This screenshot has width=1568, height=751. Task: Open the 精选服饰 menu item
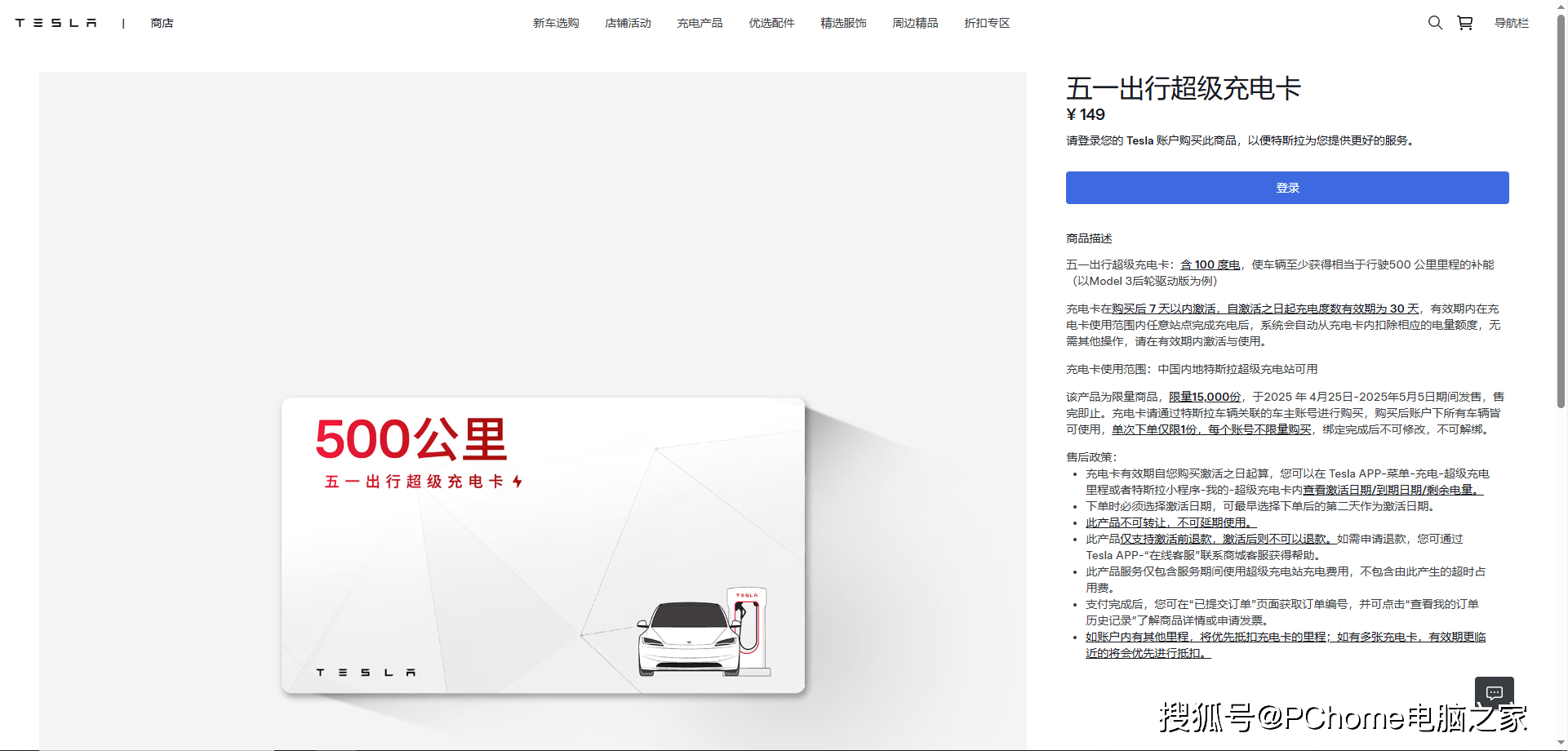pos(843,23)
